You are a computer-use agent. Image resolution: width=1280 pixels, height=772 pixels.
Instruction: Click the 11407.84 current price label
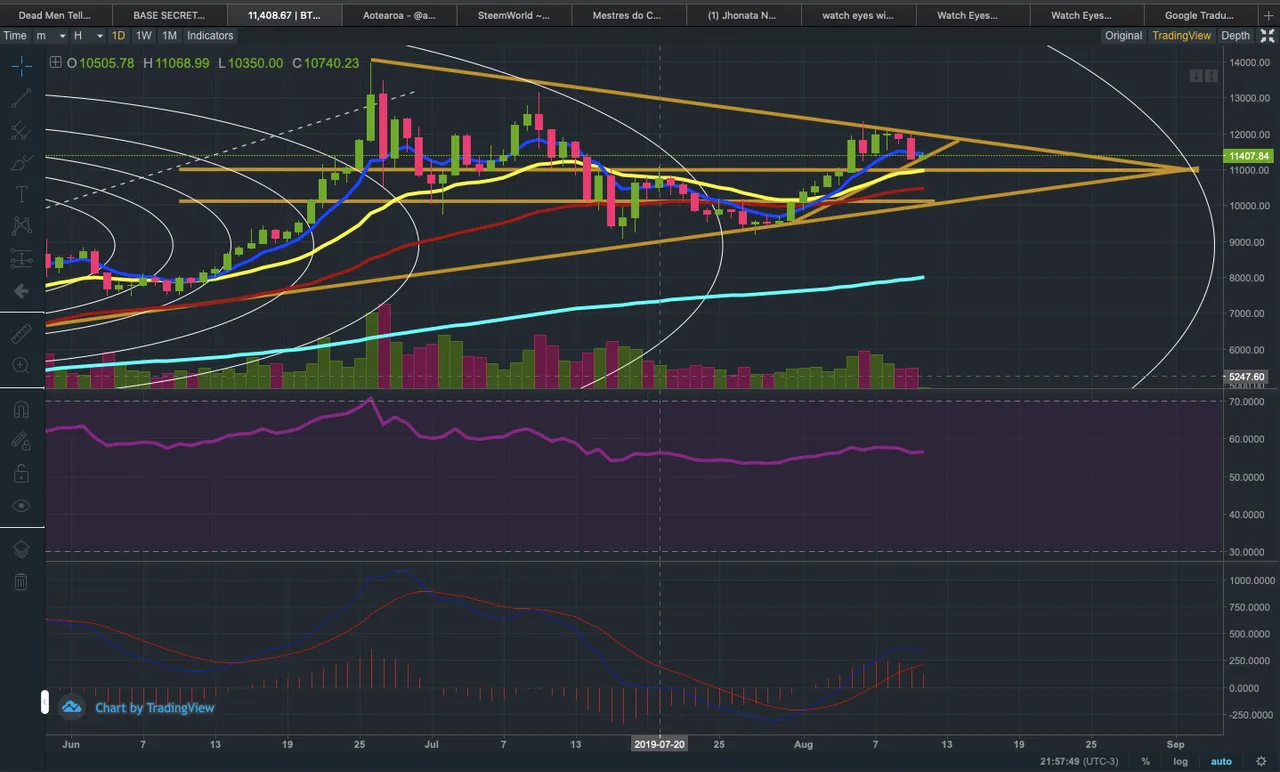1246,156
